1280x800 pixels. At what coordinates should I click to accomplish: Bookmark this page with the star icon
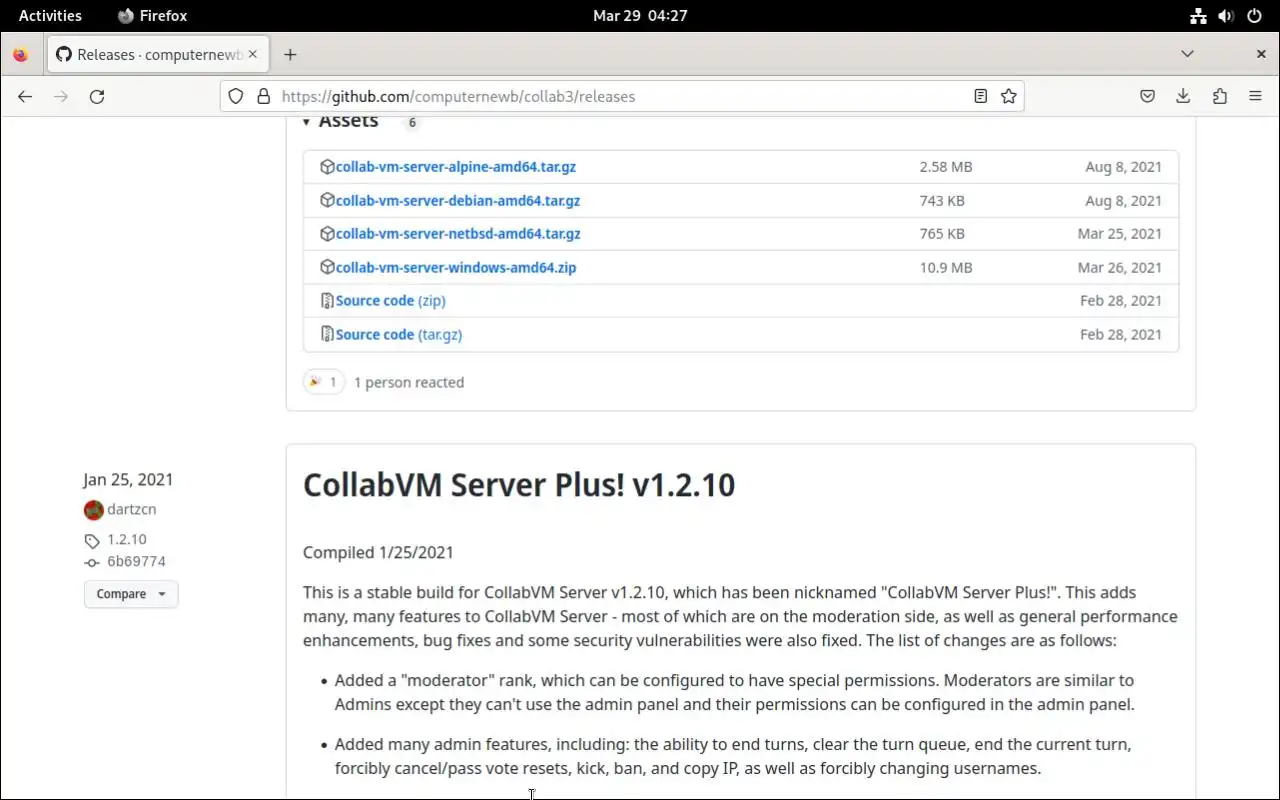1009,96
